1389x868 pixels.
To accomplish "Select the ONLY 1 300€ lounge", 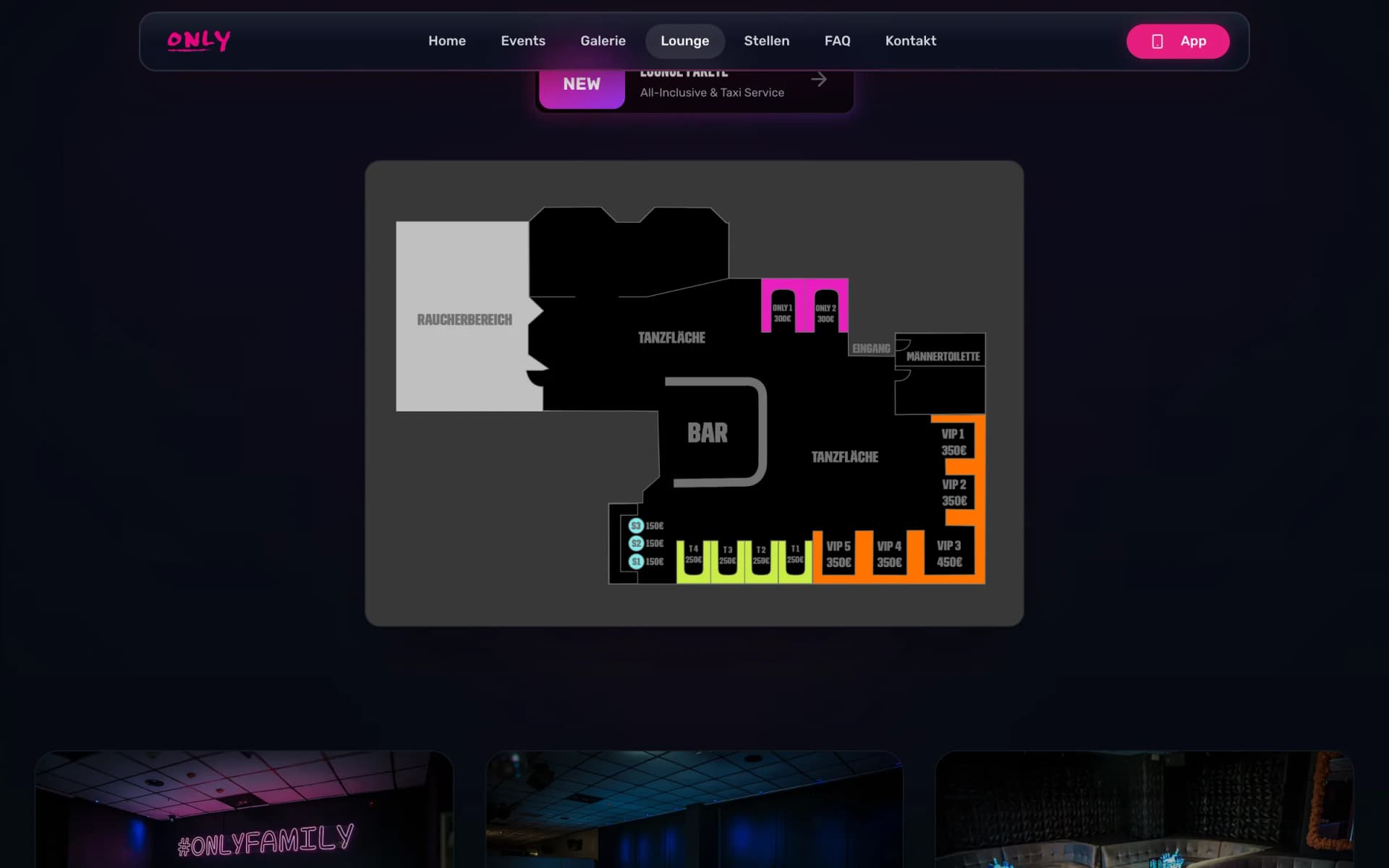I will (782, 313).
